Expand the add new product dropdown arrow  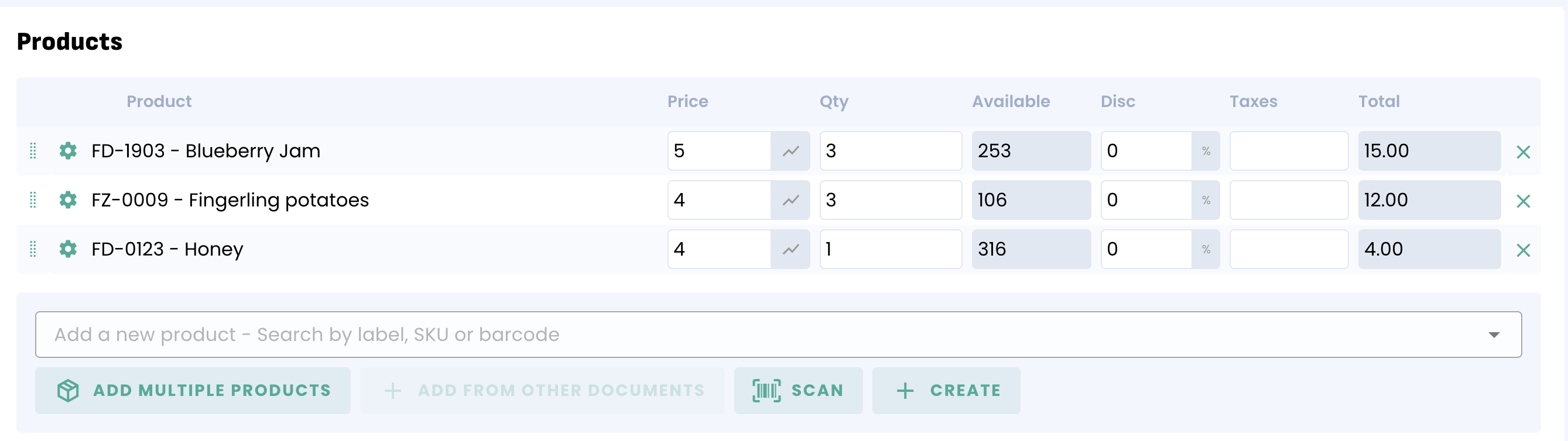pyautogui.click(x=1494, y=335)
